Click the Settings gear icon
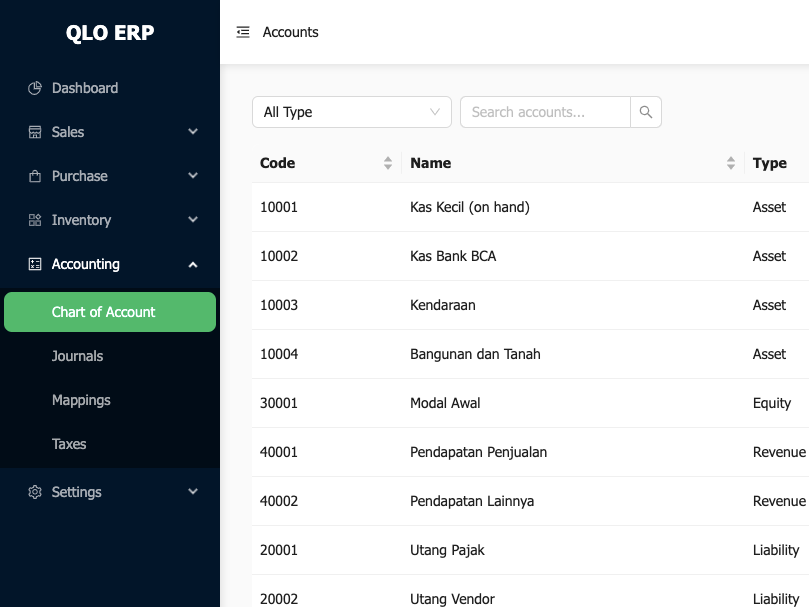 pyautogui.click(x=35, y=492)
